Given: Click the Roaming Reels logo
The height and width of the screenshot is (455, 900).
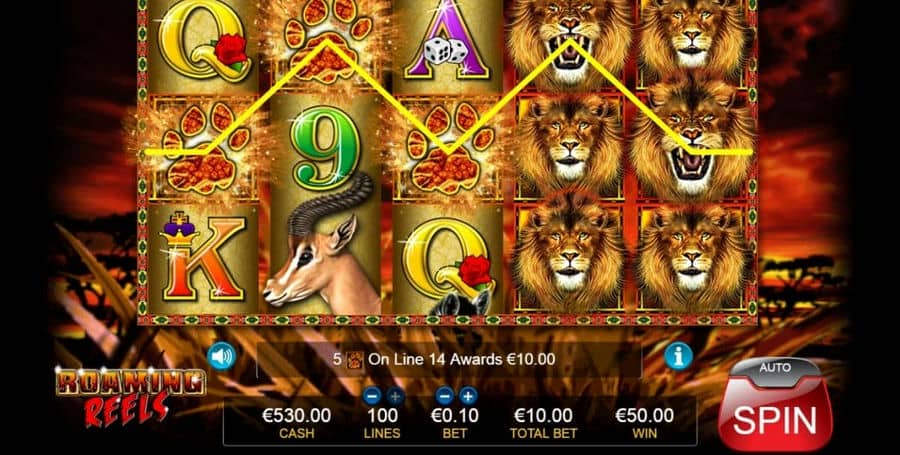Looking at the screenshot, I should [x=130, y=398].
